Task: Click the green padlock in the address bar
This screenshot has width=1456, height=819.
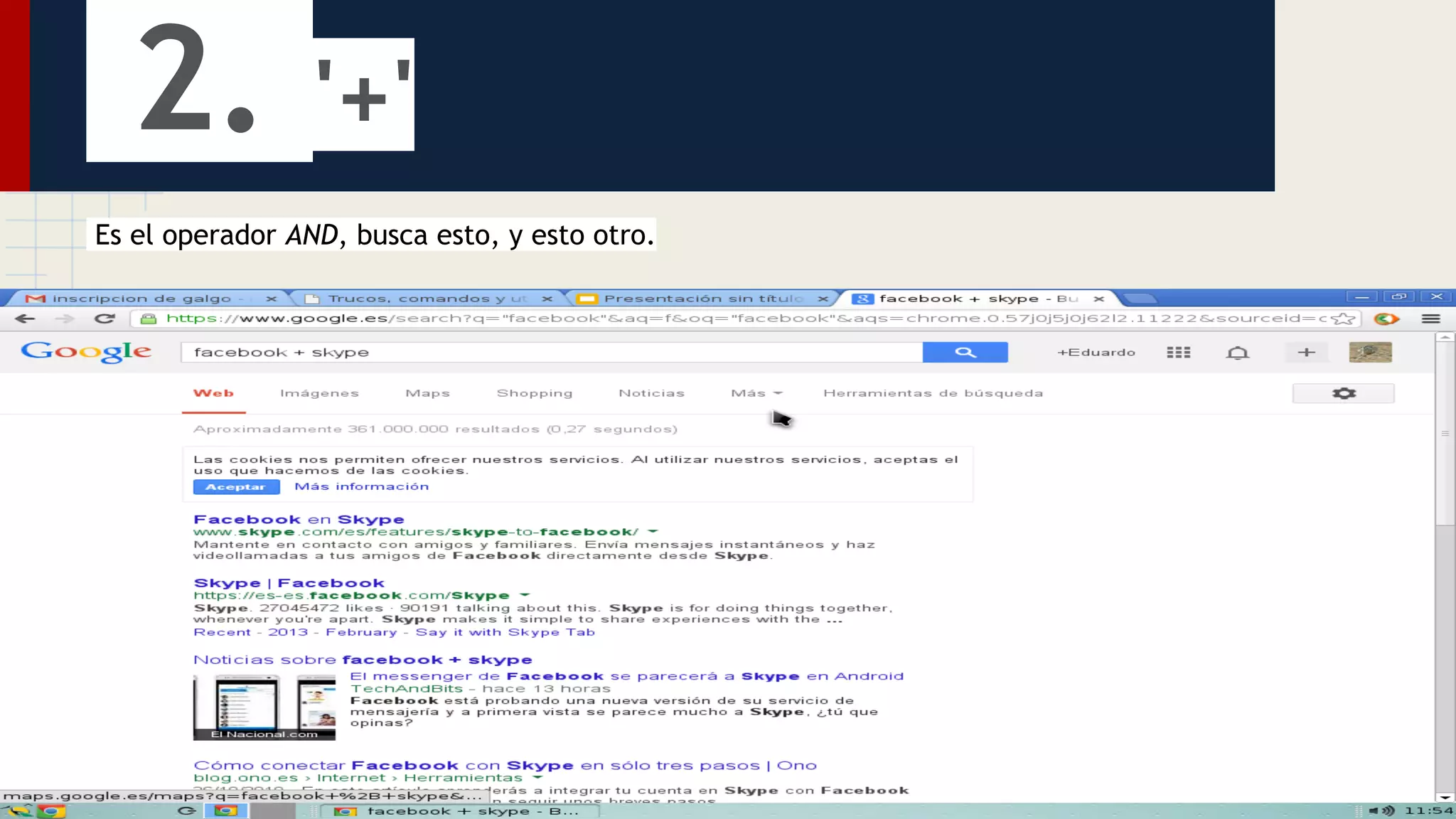Action: click(x=148, y=318)
